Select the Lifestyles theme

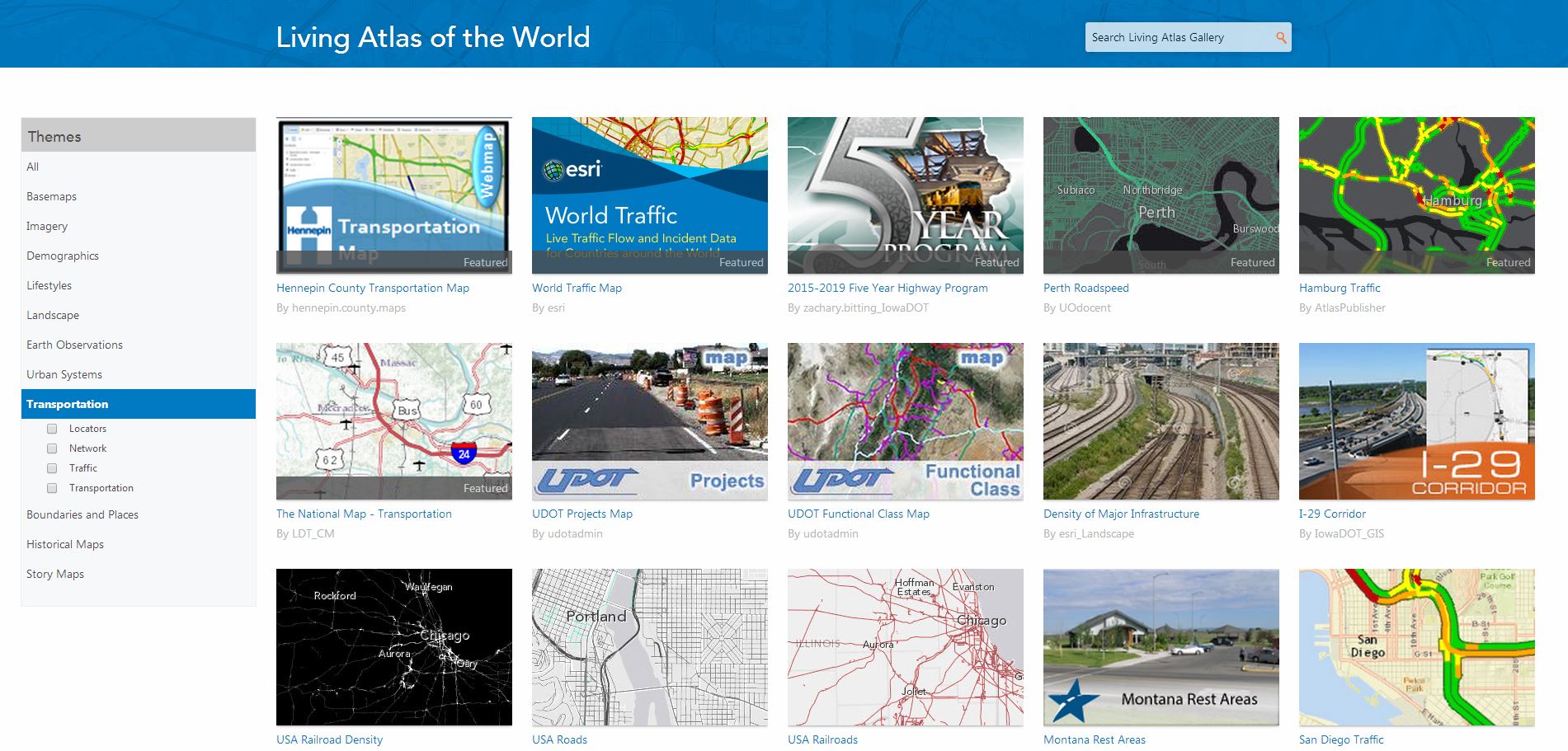click(x=139, y=285)
